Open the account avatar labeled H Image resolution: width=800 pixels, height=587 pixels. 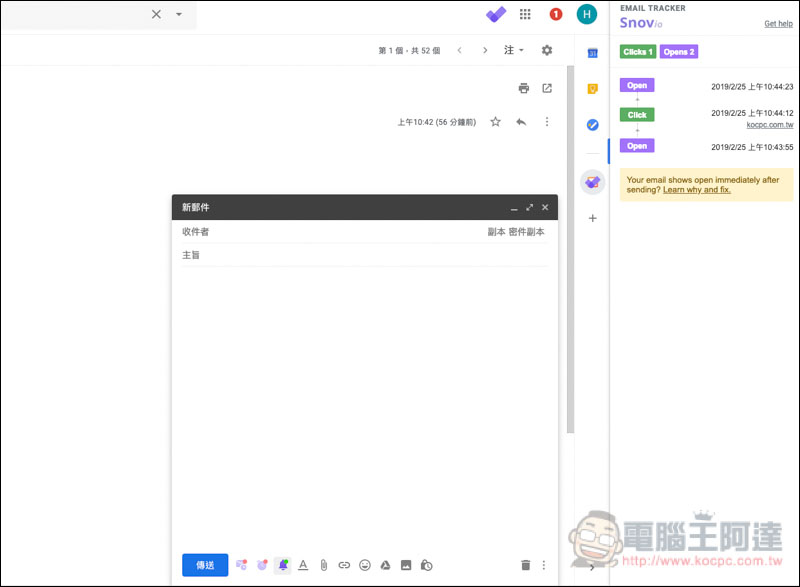point(587,14)
